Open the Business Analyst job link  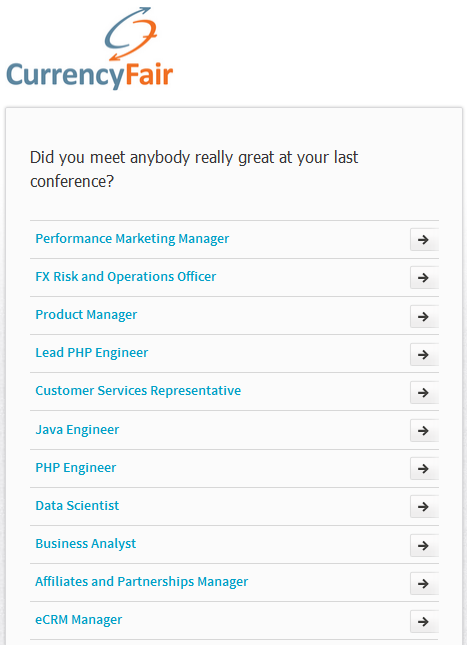pyautogui.click(x=86, y=544)
